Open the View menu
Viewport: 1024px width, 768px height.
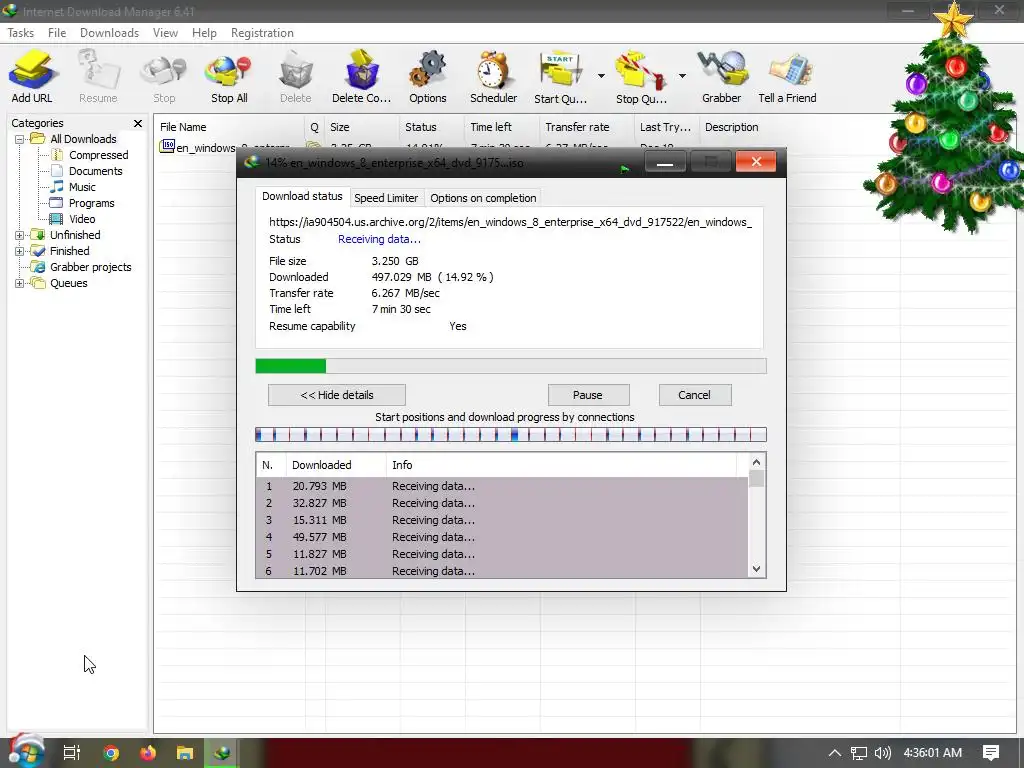pyautogui.click(x=165, y=33)
